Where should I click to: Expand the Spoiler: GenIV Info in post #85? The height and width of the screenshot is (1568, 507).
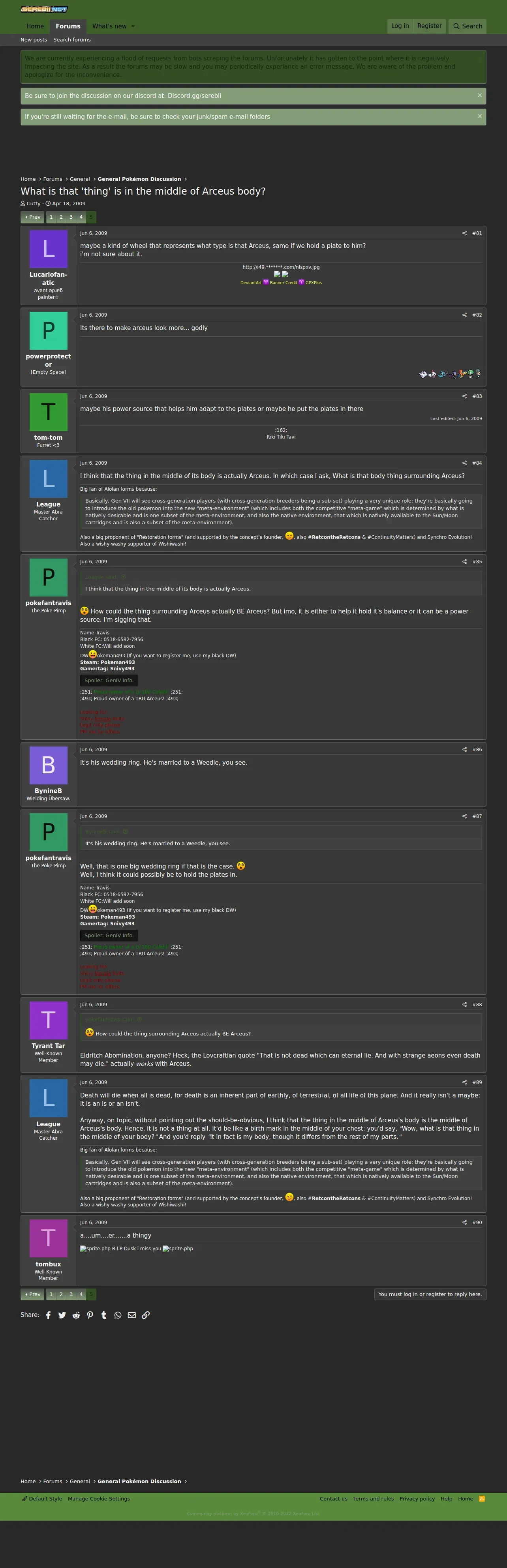109,681
